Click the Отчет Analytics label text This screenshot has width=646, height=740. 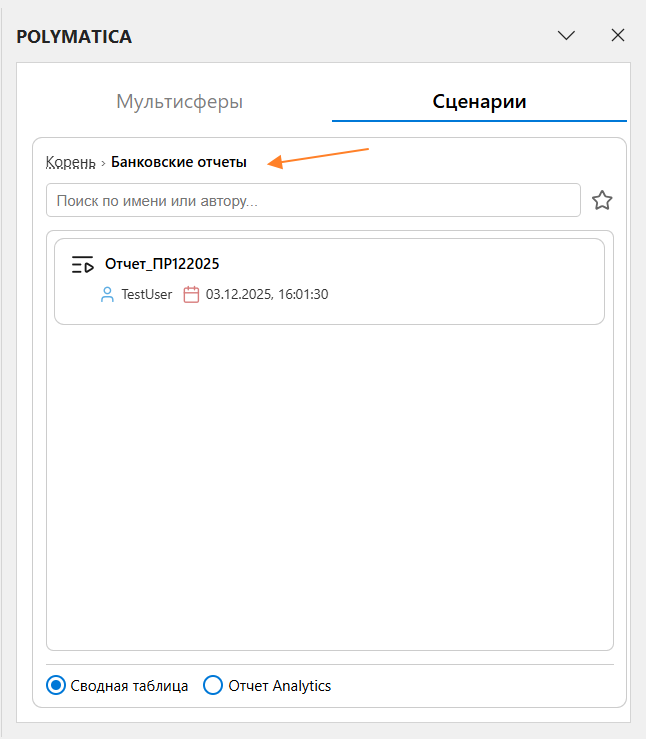[x=279, y=686]
